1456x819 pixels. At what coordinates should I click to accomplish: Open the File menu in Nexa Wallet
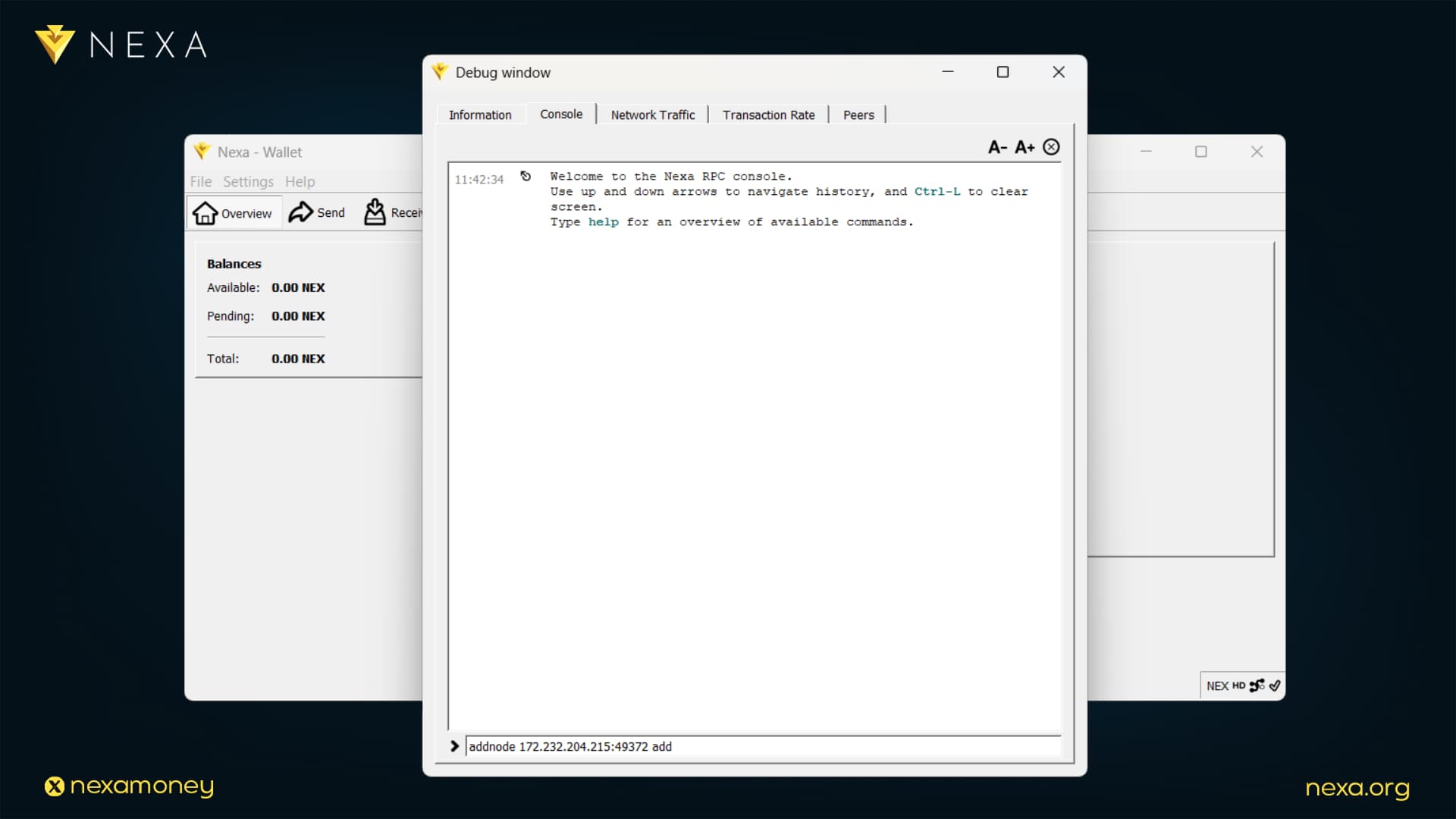(201, 181)
